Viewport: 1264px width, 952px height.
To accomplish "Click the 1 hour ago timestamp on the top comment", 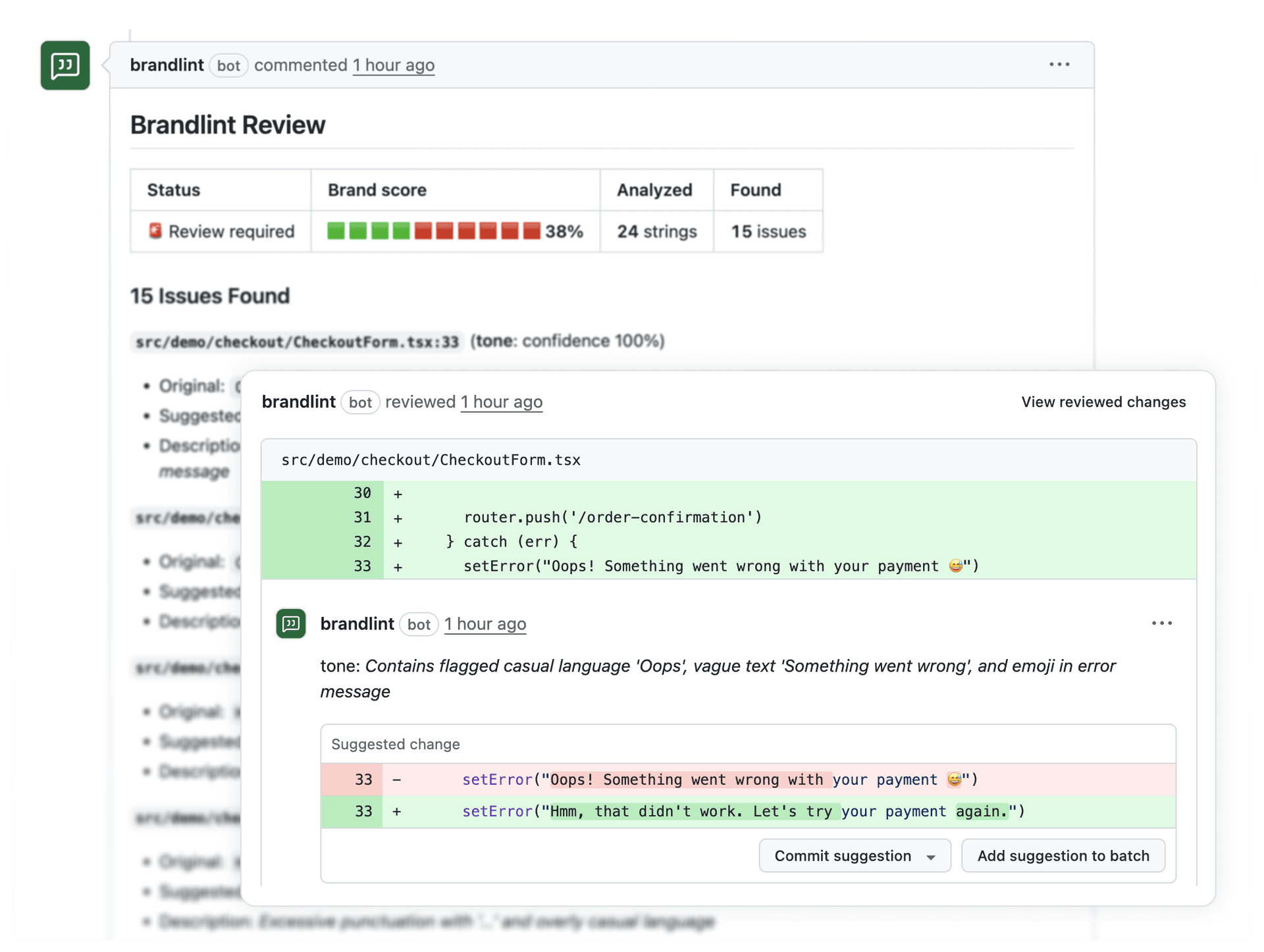I will [x=394, y=65].
